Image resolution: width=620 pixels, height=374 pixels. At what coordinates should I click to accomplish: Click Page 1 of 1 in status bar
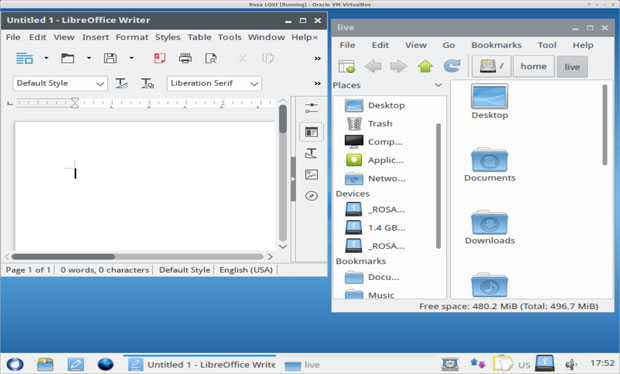[x=28, y=270]
